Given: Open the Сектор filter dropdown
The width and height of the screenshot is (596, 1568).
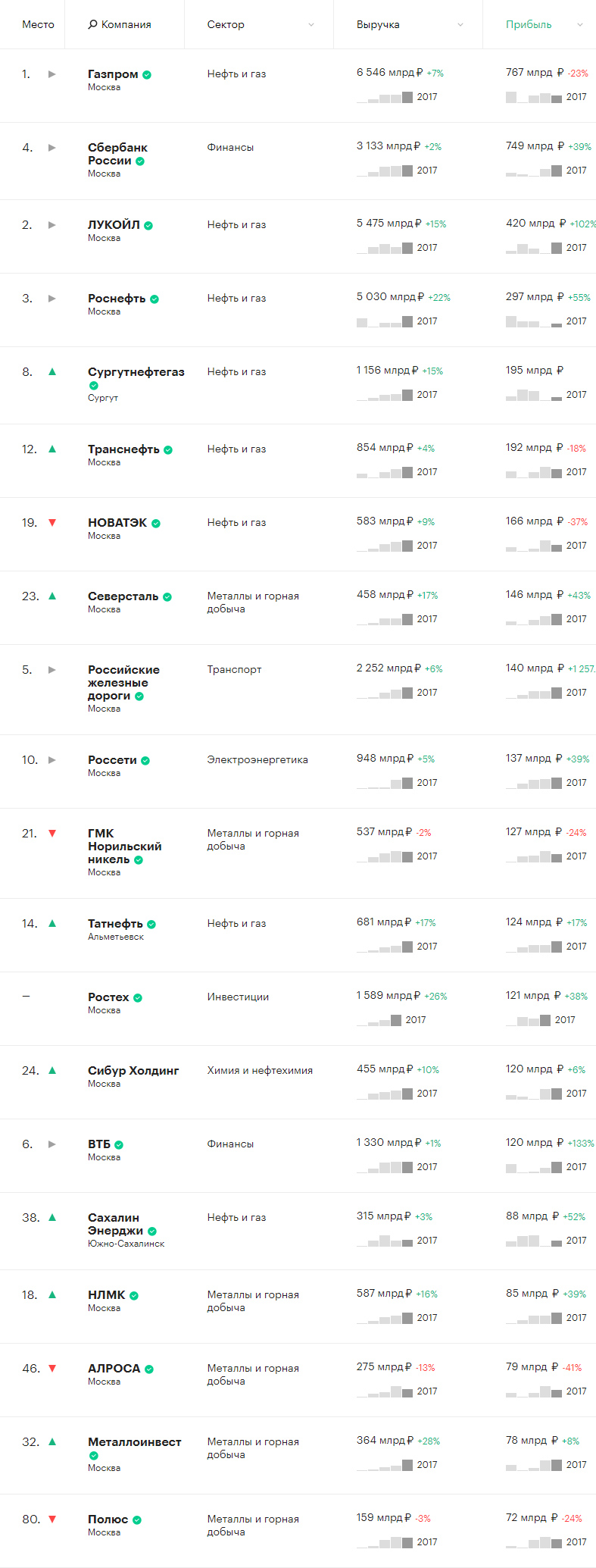Looking at the screenshot, I should tap(310, 25).
